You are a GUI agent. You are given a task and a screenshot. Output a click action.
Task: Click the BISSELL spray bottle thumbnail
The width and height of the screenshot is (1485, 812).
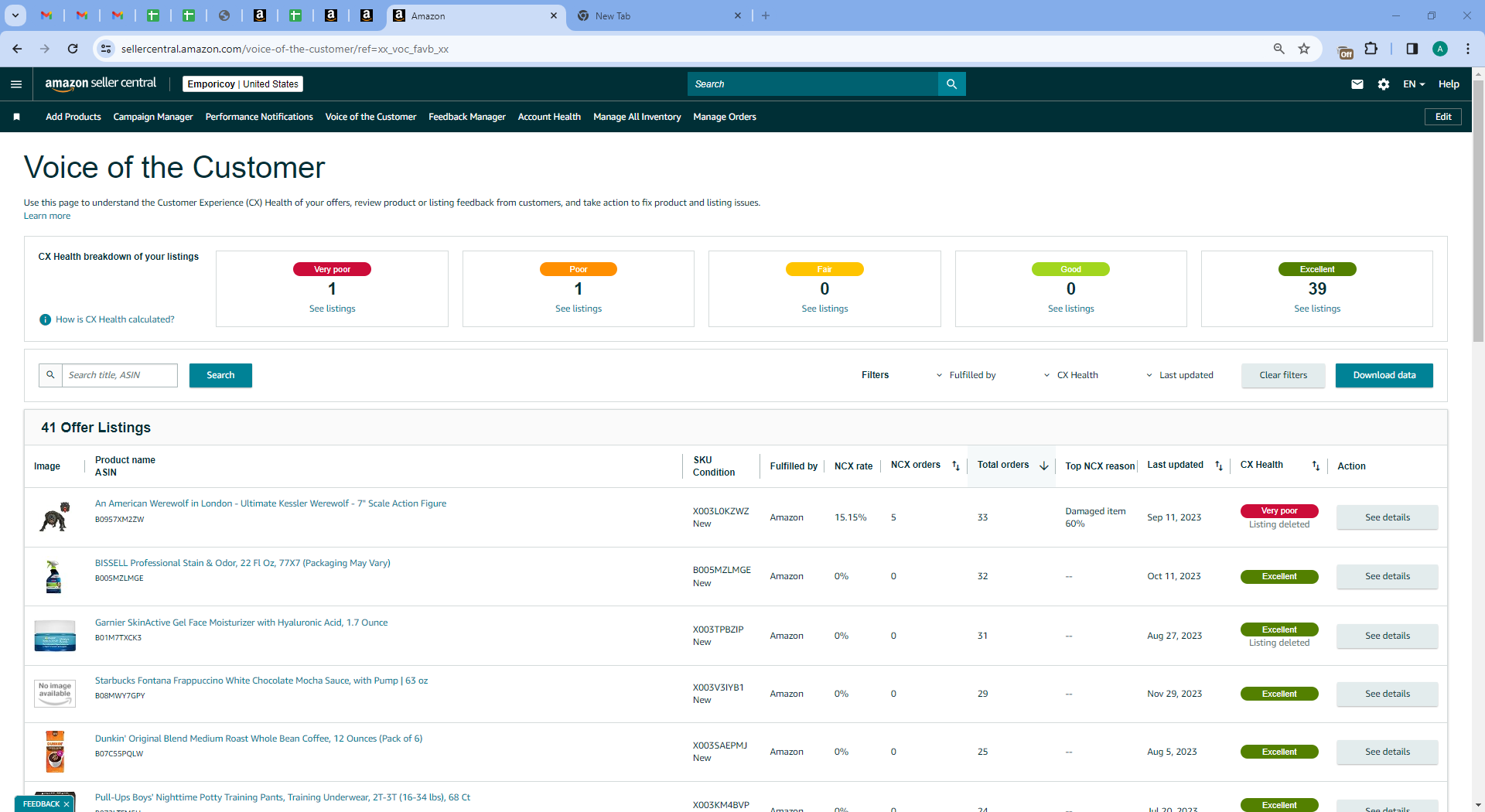click(x=53, y=576)
